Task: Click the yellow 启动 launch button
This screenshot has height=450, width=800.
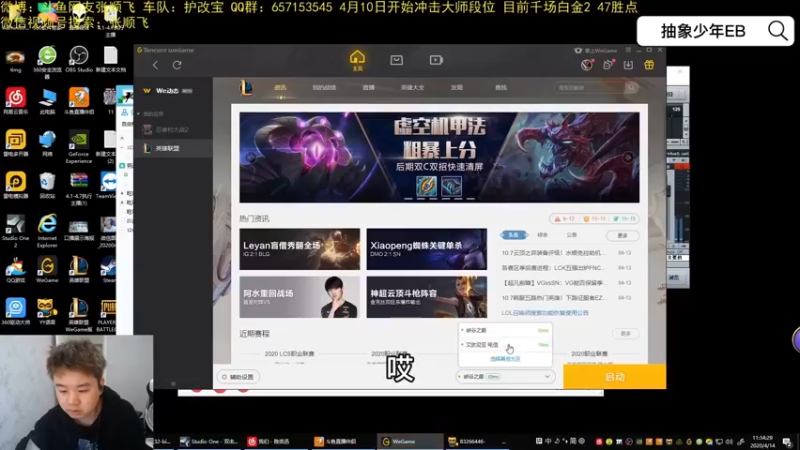Action: pos(614,377)
